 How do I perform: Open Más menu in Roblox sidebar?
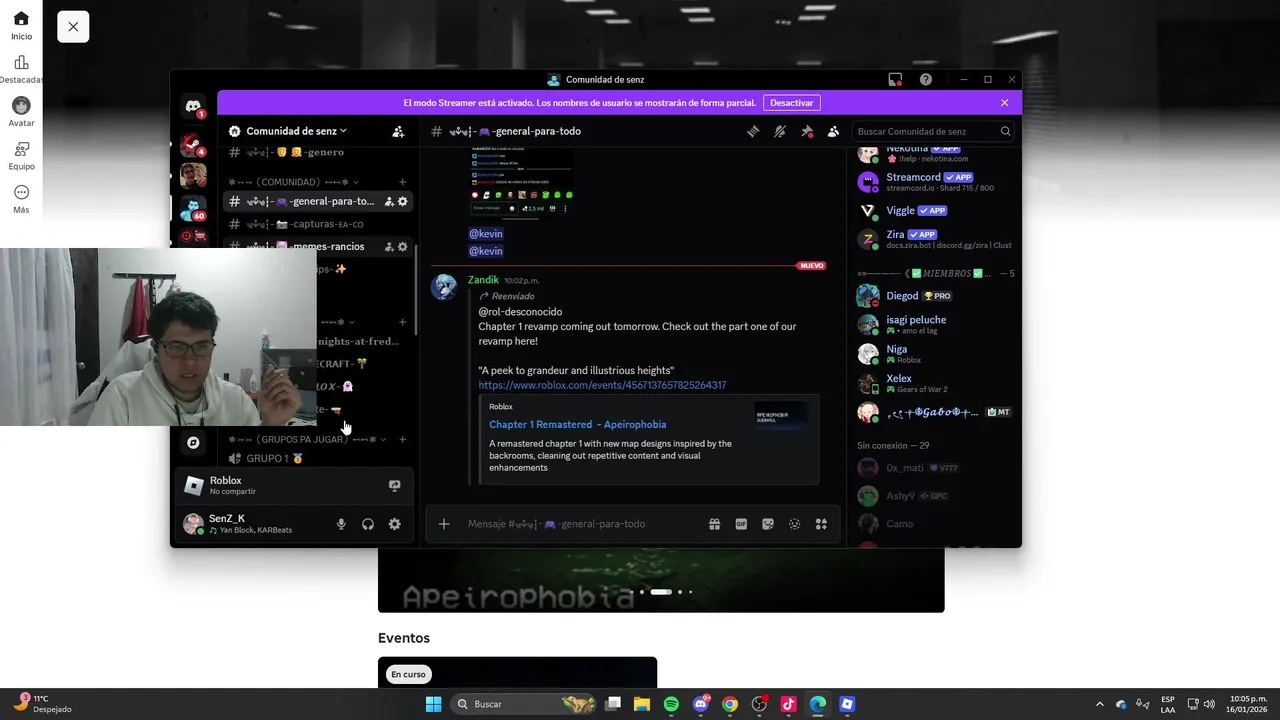pyautogui.click(x=21, y=199)
